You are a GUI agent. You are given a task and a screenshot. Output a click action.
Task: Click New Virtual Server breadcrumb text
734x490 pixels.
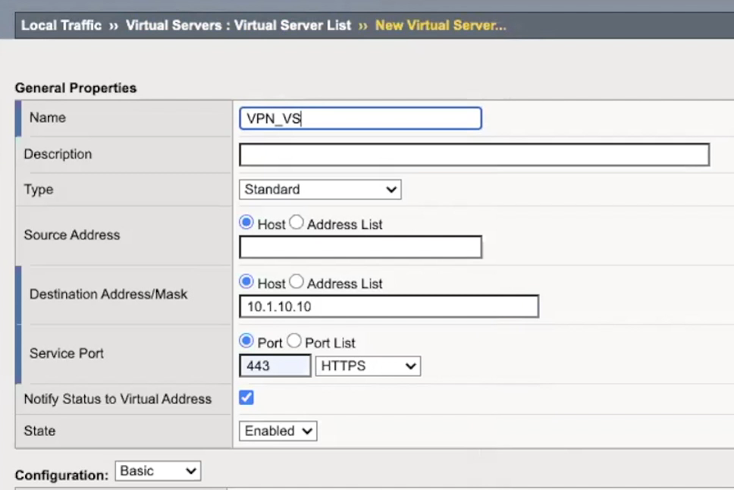(440, 25)
